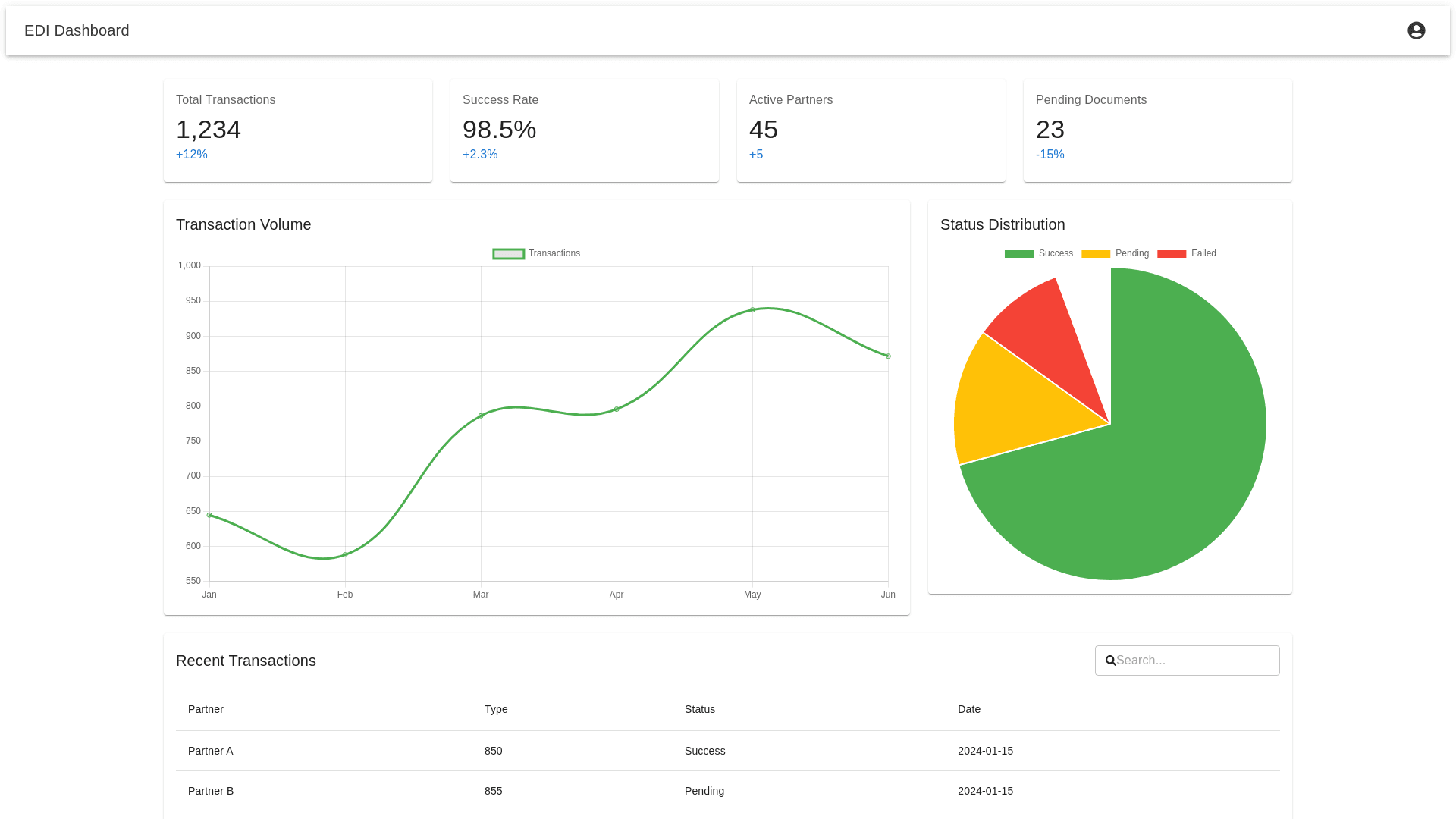Select the Partner B transaction row
Screen dimensions: 1456x819
pos(211,791)
